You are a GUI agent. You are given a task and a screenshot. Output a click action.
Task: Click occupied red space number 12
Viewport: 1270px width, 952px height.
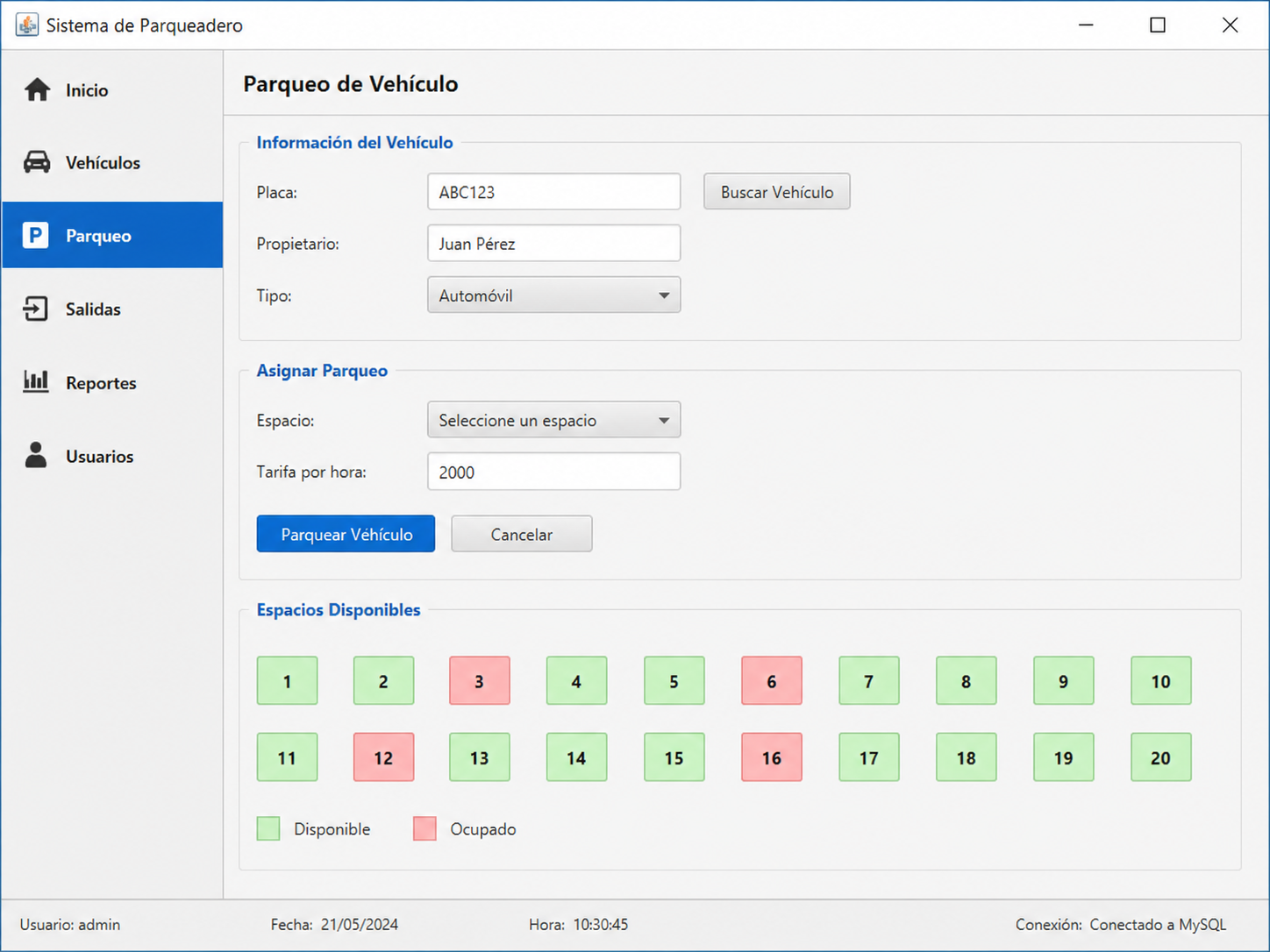[x=383, y=757]
